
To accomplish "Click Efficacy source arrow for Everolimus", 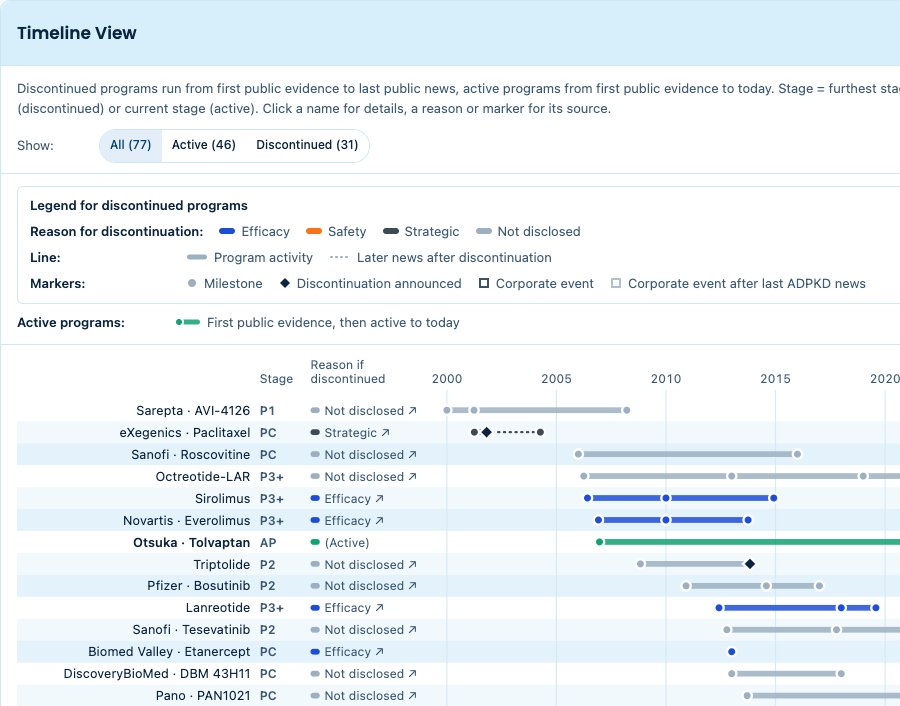I will click(379, 521).
